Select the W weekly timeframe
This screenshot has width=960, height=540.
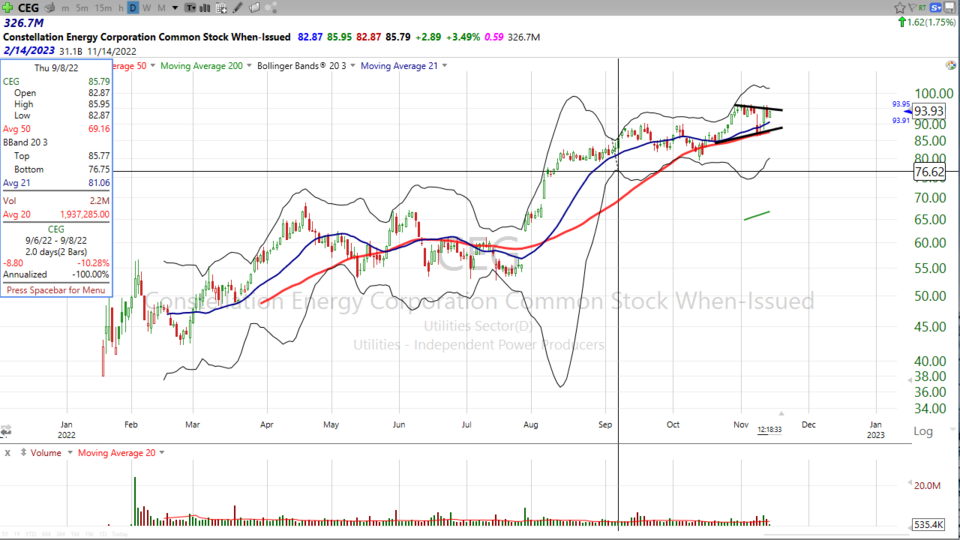click(x=147, y=8)
